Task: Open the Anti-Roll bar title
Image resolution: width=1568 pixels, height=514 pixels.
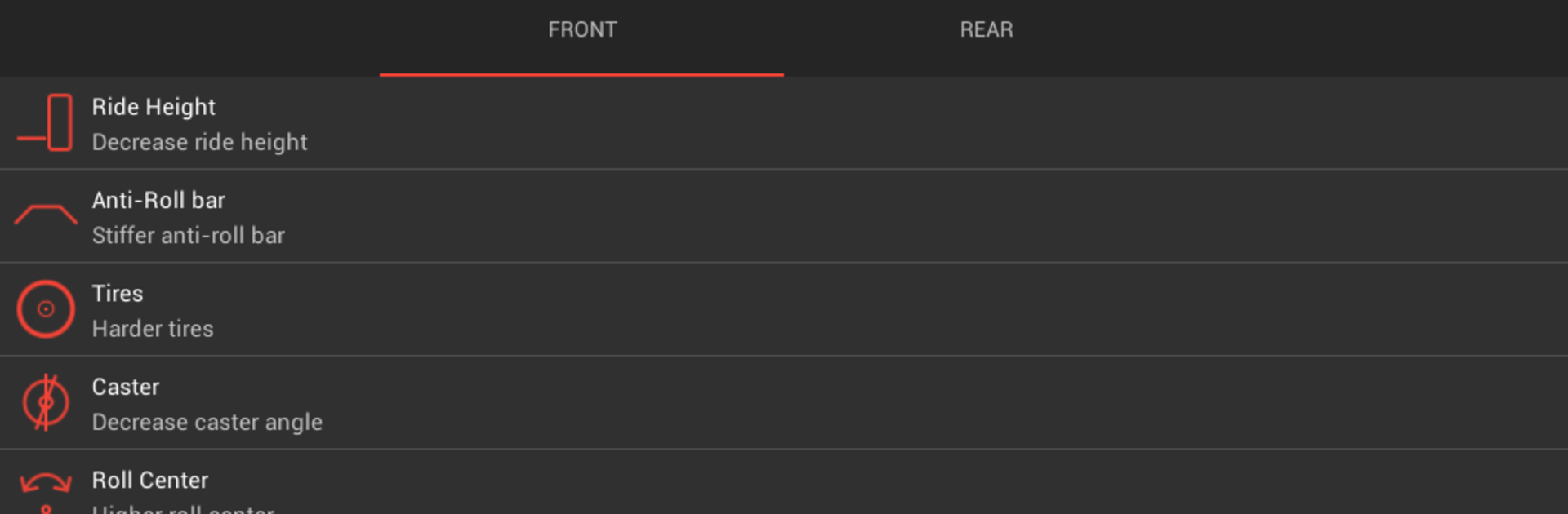Action: click(158, 200)
